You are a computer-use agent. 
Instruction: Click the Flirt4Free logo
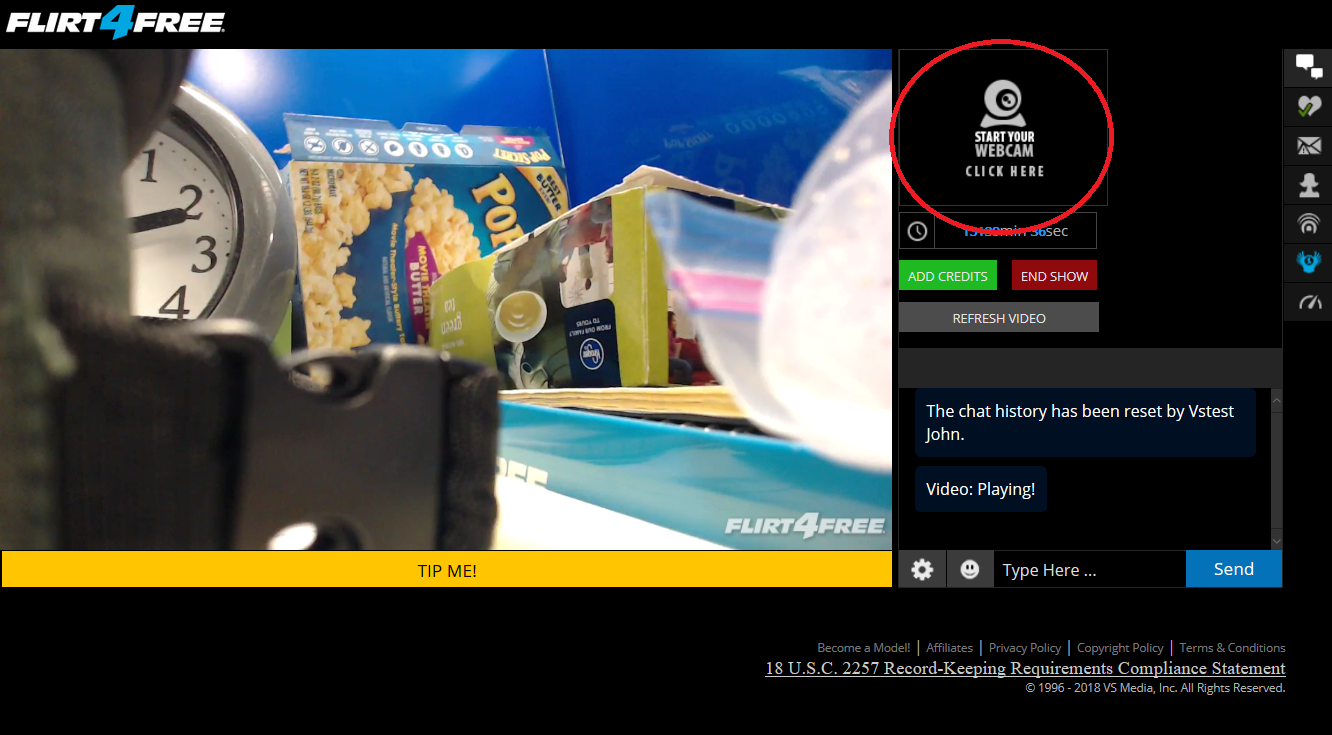pos(116,22)
